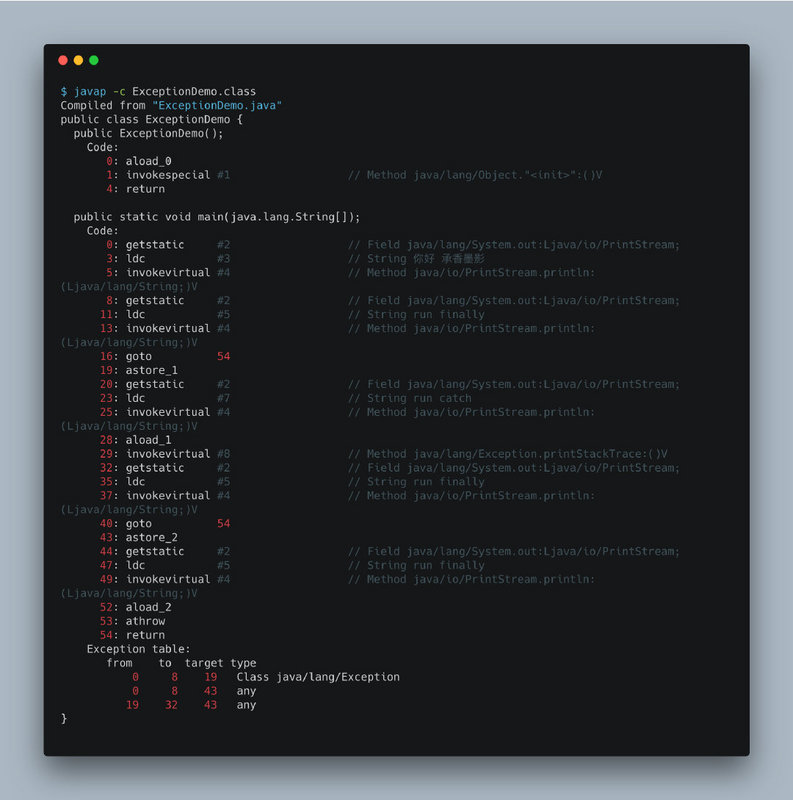Viewport: 793px width, 800px height.
Task: Select the "43: astore_2" instruction
Action: 139,537
